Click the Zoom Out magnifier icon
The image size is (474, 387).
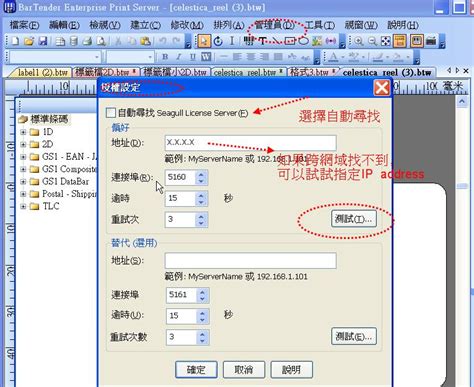click(x=372, y=41)
